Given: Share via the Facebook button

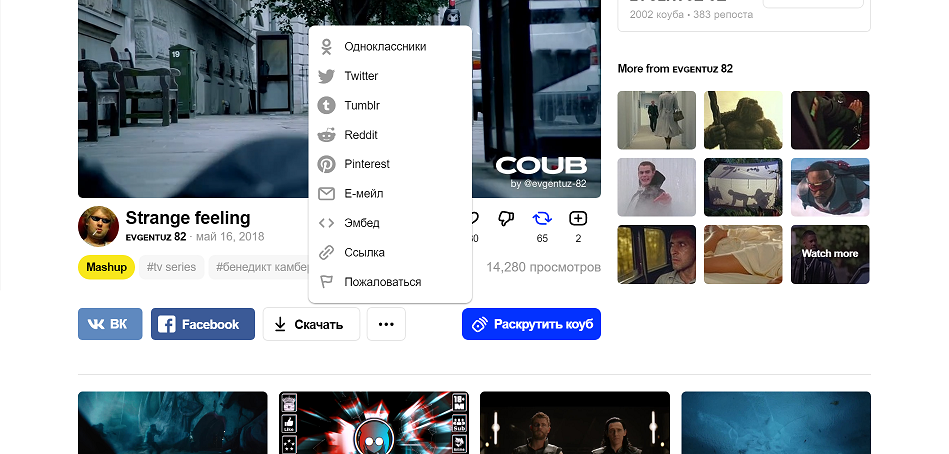Looking at the screenshot, I should (203, 324).
